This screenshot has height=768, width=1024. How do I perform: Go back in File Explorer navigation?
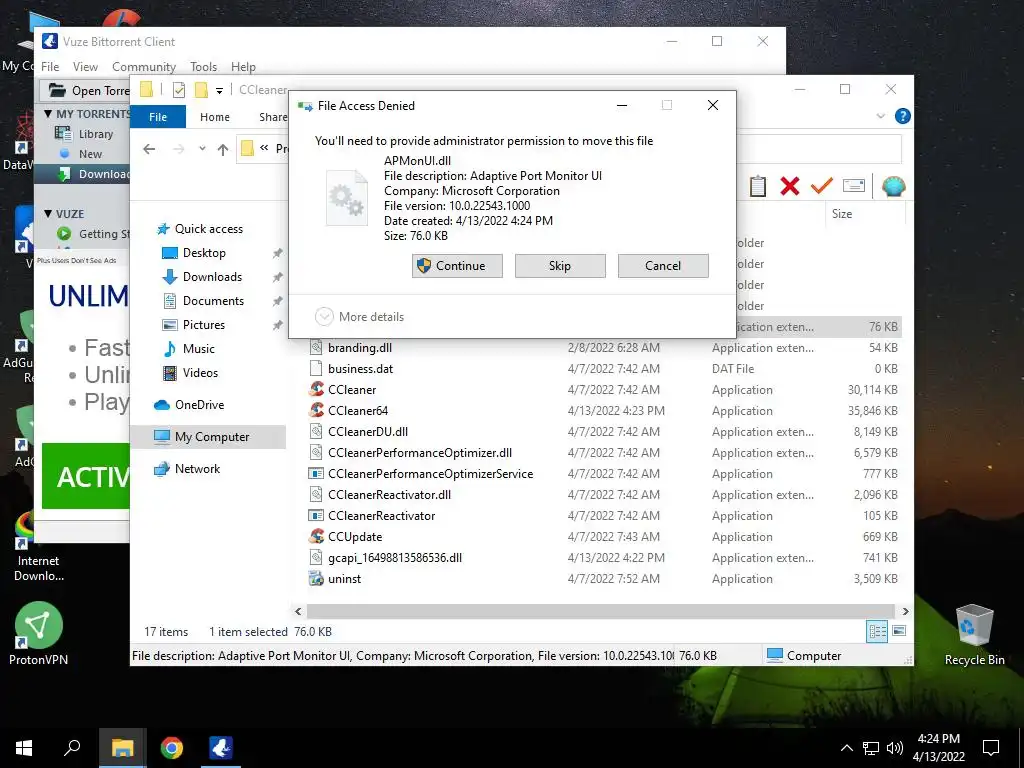click(149, 150)
